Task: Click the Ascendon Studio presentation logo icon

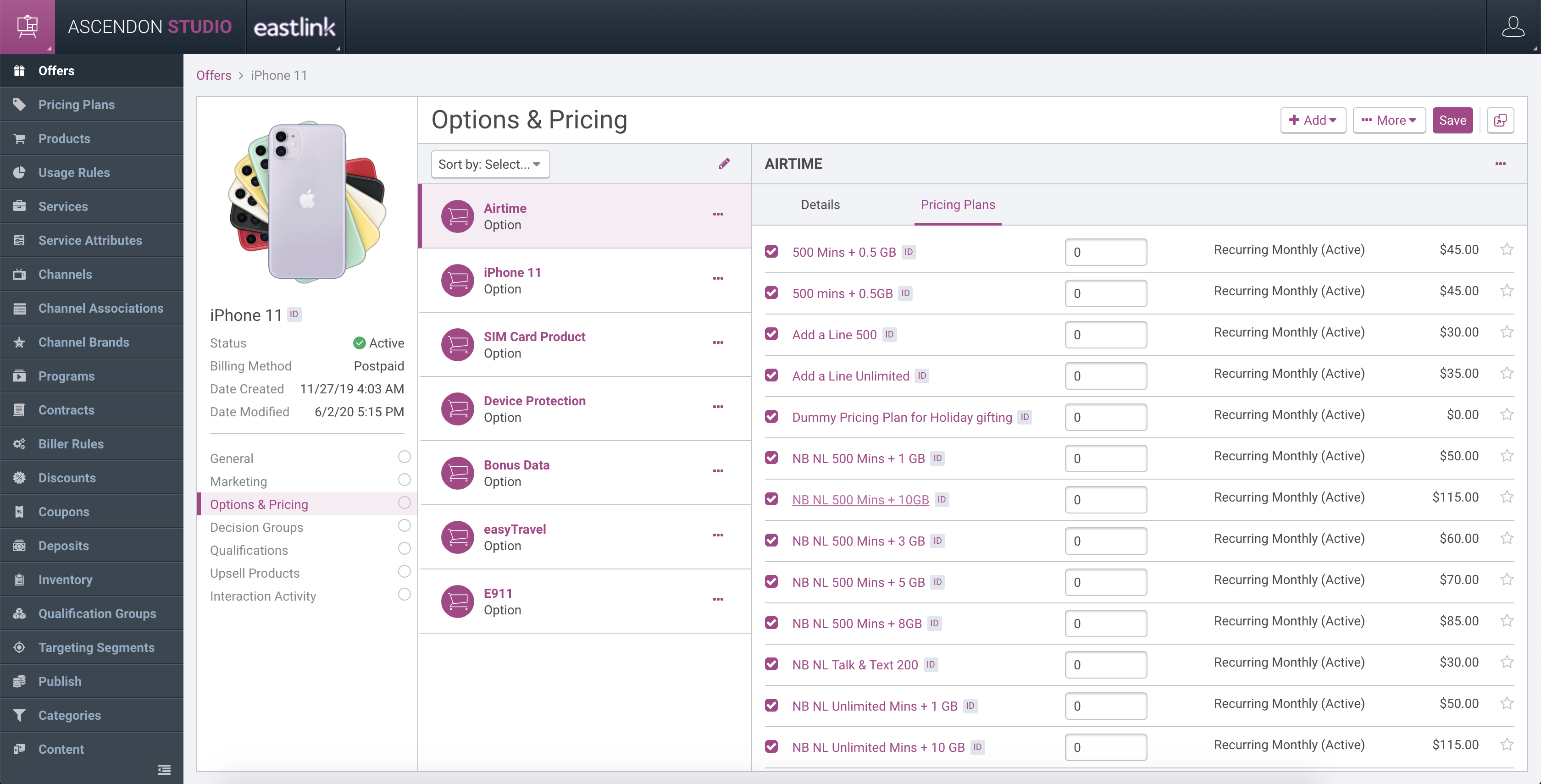Action: [x=27, y=27]
